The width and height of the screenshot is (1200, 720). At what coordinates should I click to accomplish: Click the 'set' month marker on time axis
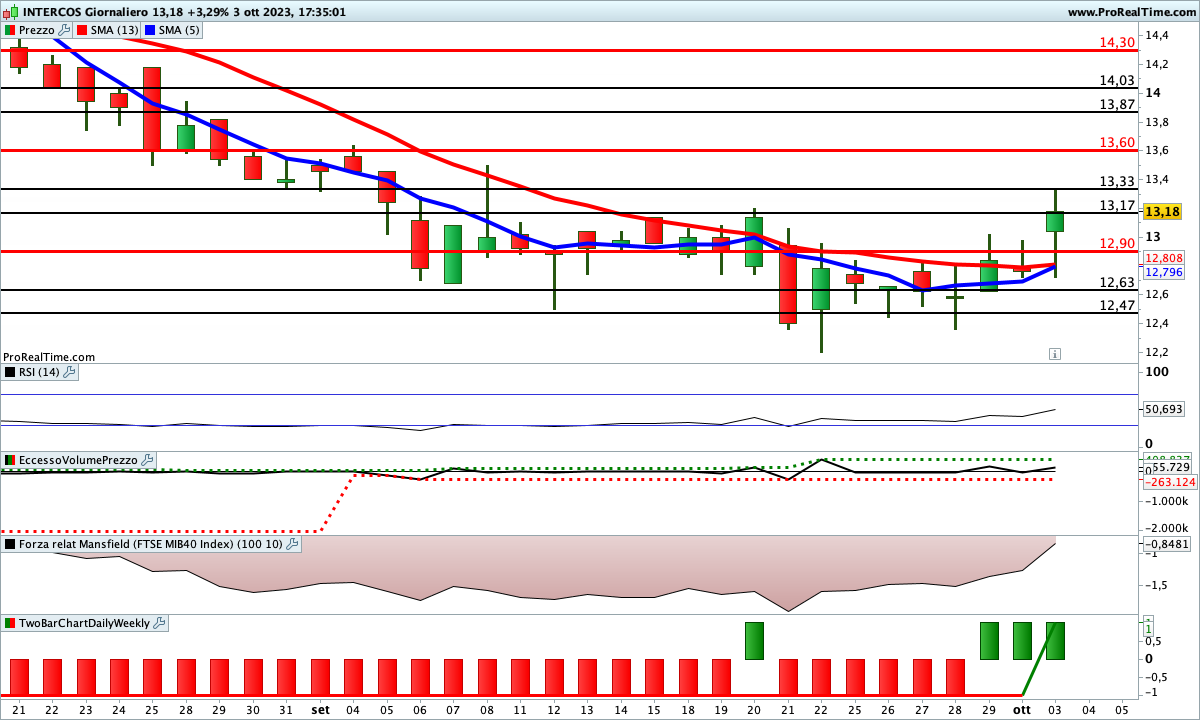click(320, 708)
